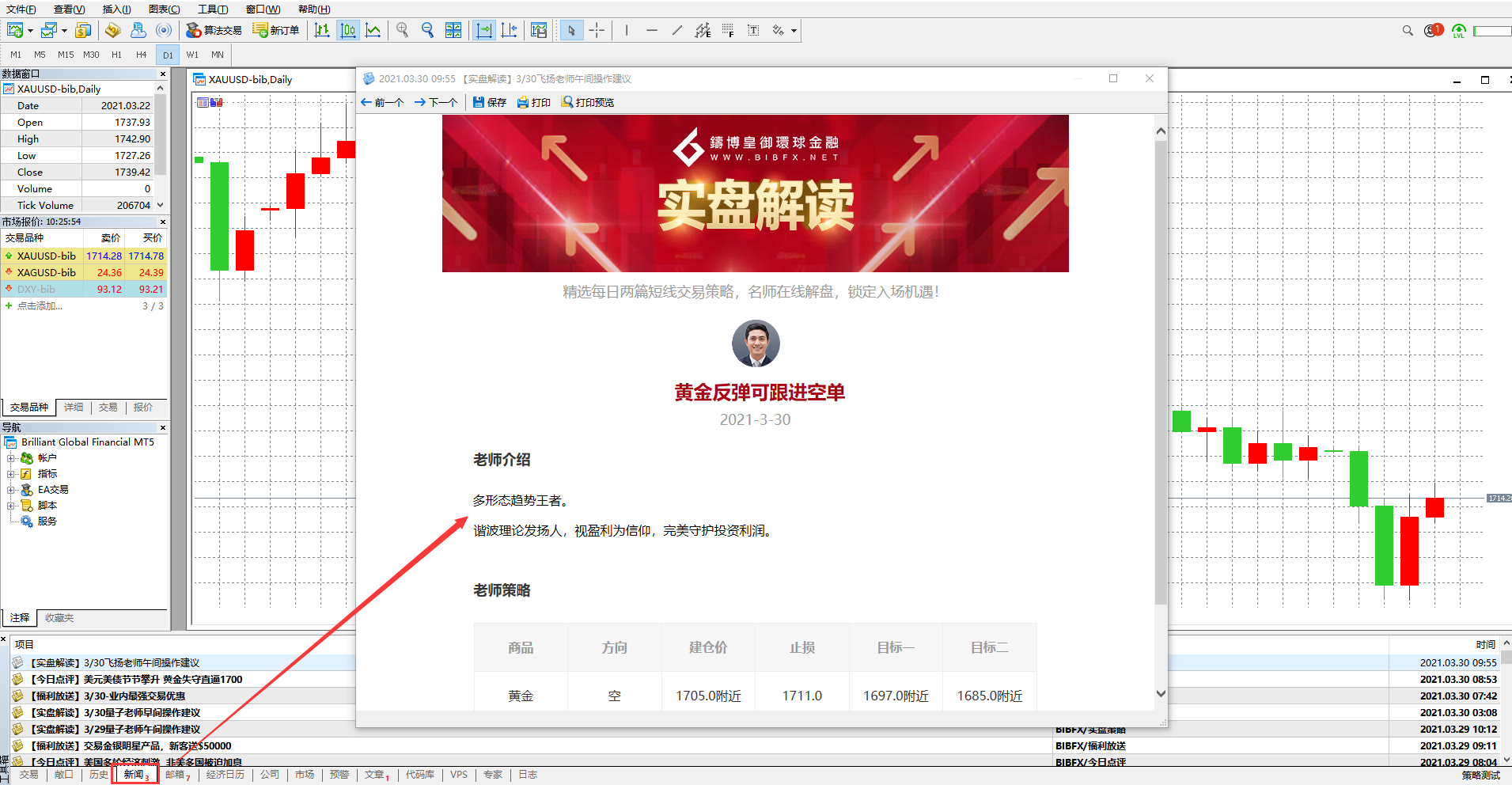
Task: Select the M1 timeframe
Action: coord(16,55)
